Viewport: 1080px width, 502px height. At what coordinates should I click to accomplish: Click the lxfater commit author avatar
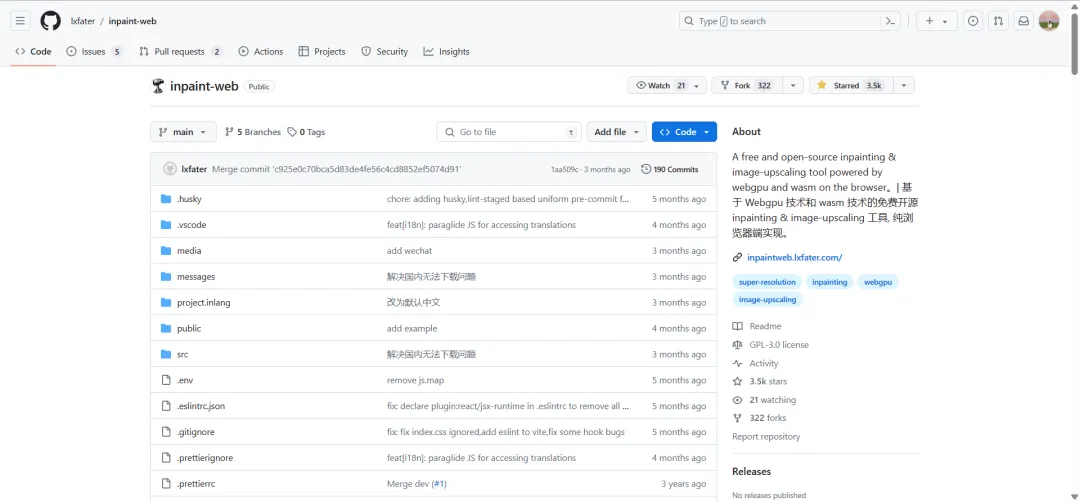pyautogui.click(x=169, y=169)
